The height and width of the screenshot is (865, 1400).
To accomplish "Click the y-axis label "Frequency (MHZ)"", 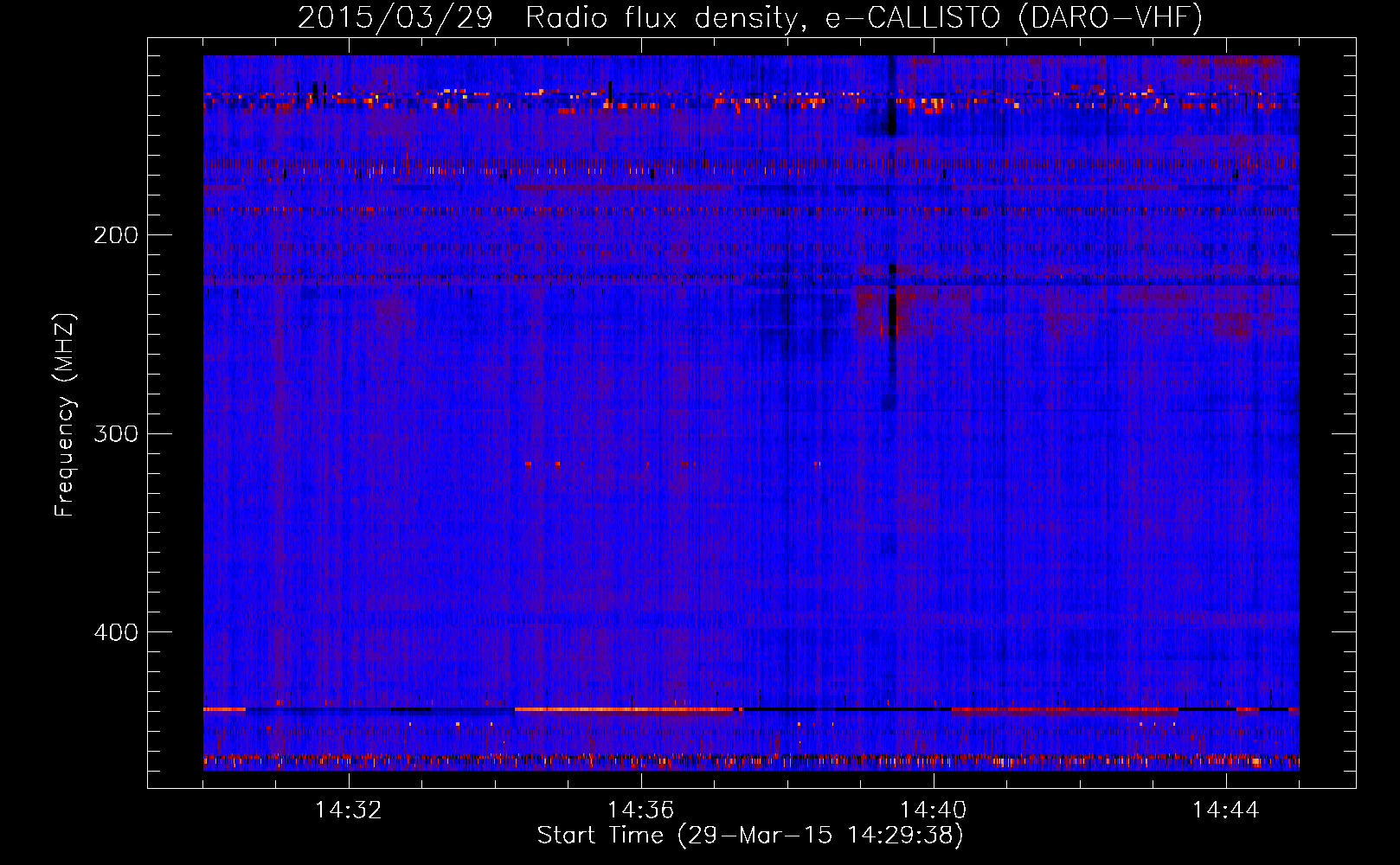I will 65,414.
